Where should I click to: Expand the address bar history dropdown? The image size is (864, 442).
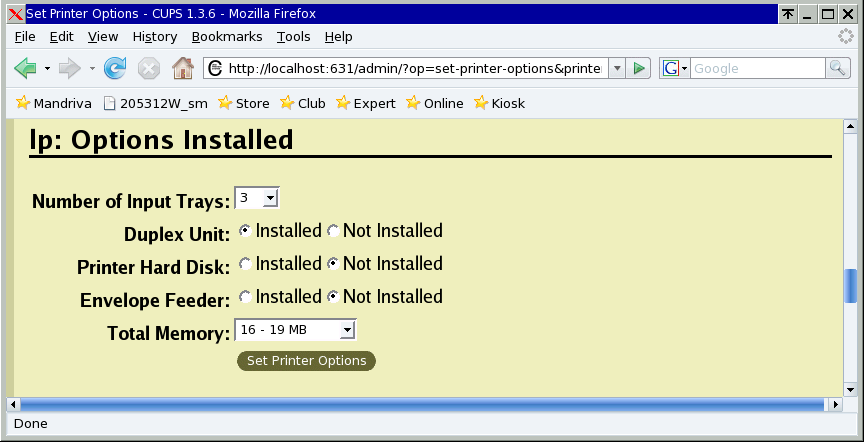pyautogui.click(x=617, y=68)
